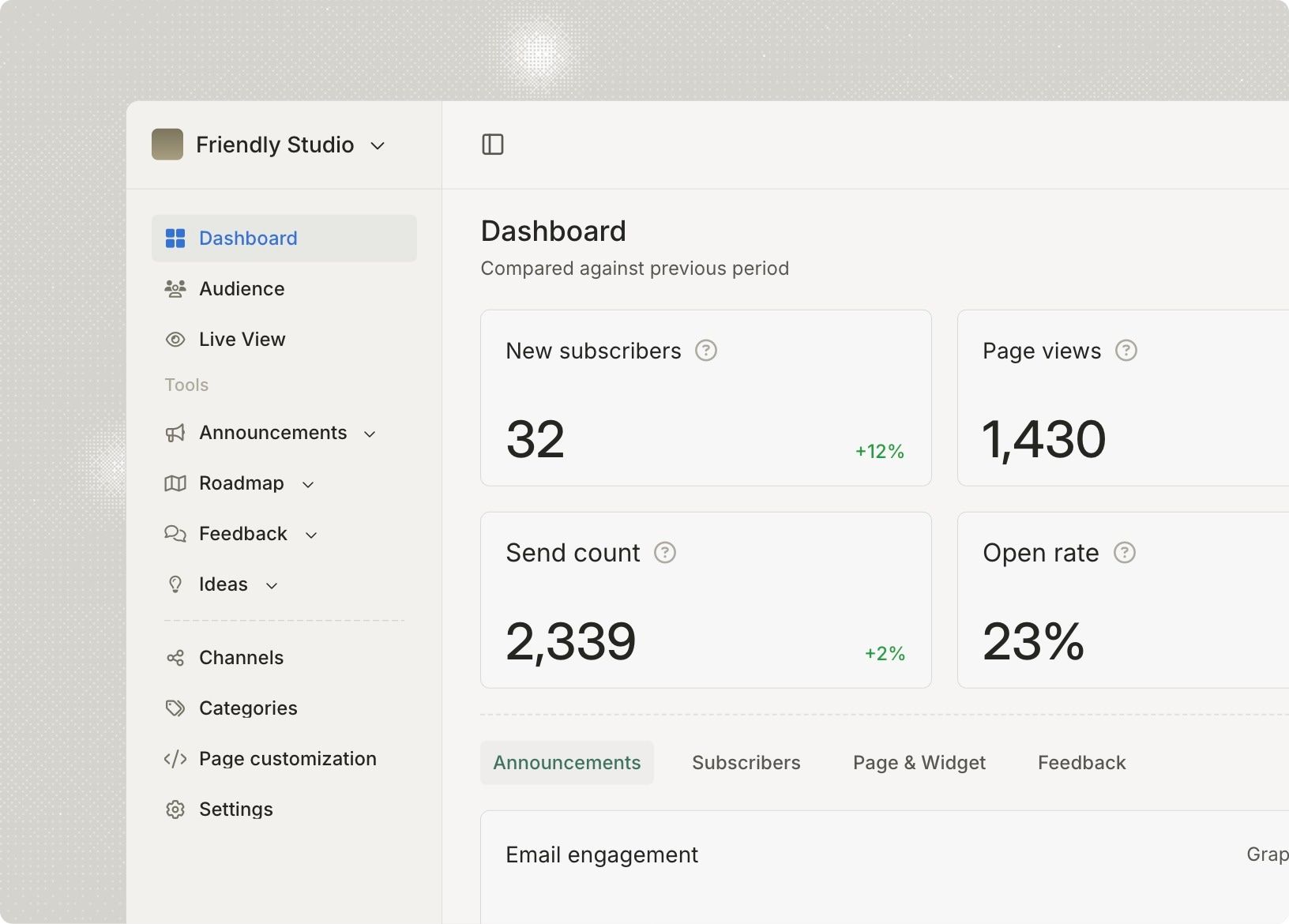Show help for Open rate
This screenshot has height=924, width=1289.
1125,553
